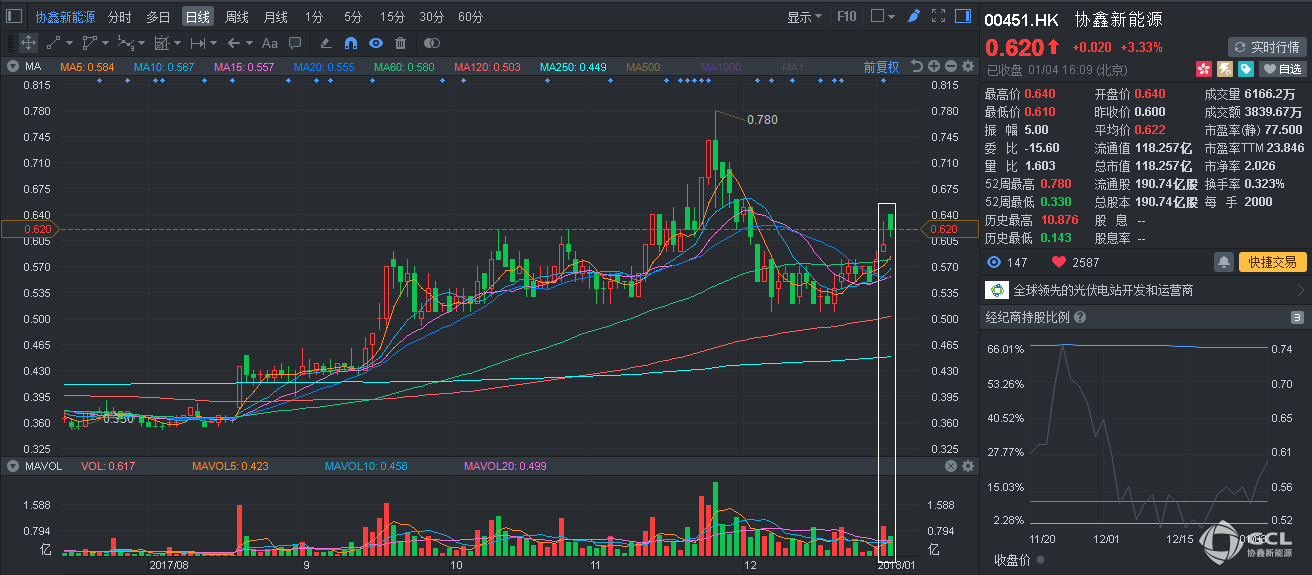This screenshot has height=575, width=1312.
Task: Toggle drawings visibility with the eye icon
Action: 375,43
